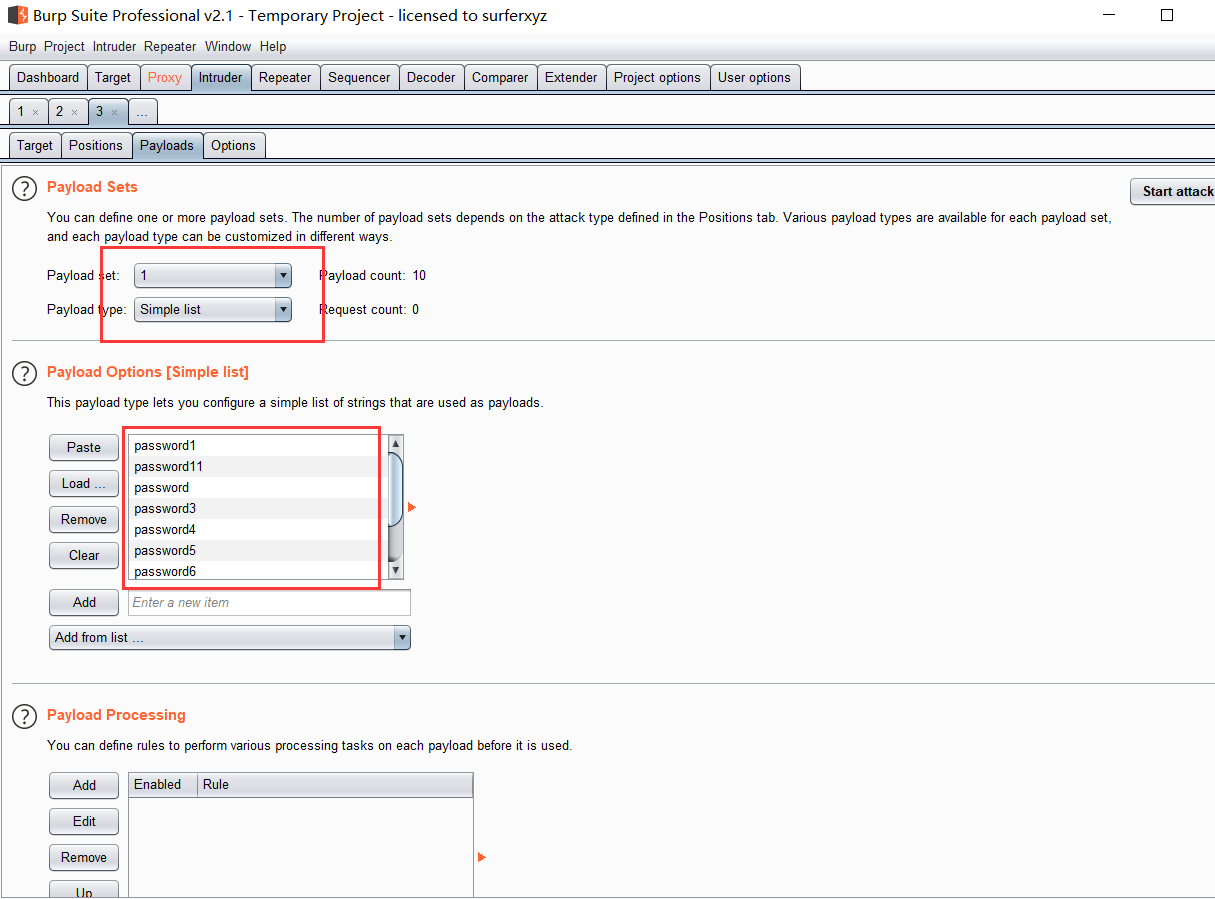The image size is (1215, 899).
Task: Click orange arrow beside payload list
Action: pos(412,508)
